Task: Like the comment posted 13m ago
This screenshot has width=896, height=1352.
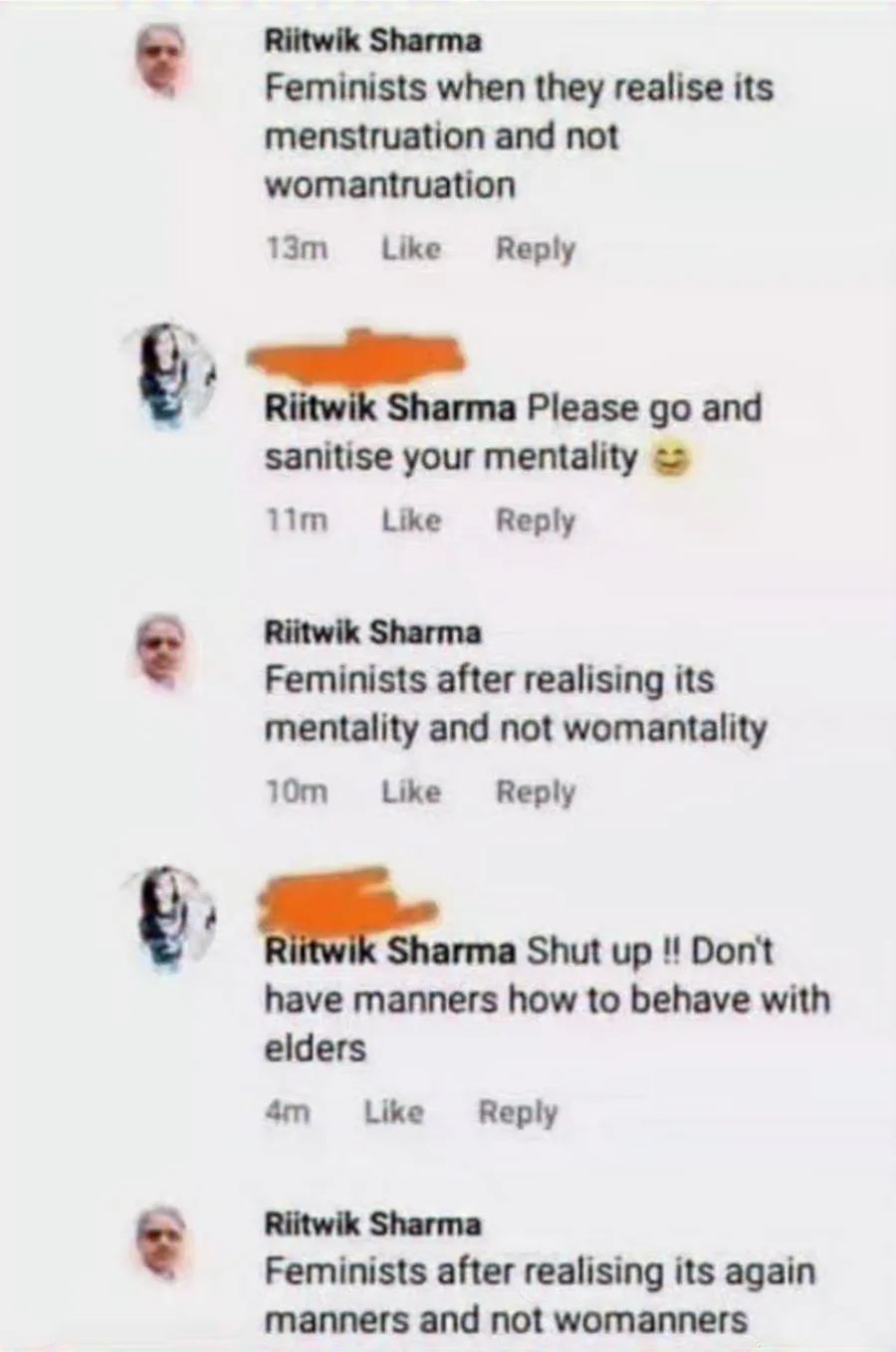Action: (x=411, y=248)
